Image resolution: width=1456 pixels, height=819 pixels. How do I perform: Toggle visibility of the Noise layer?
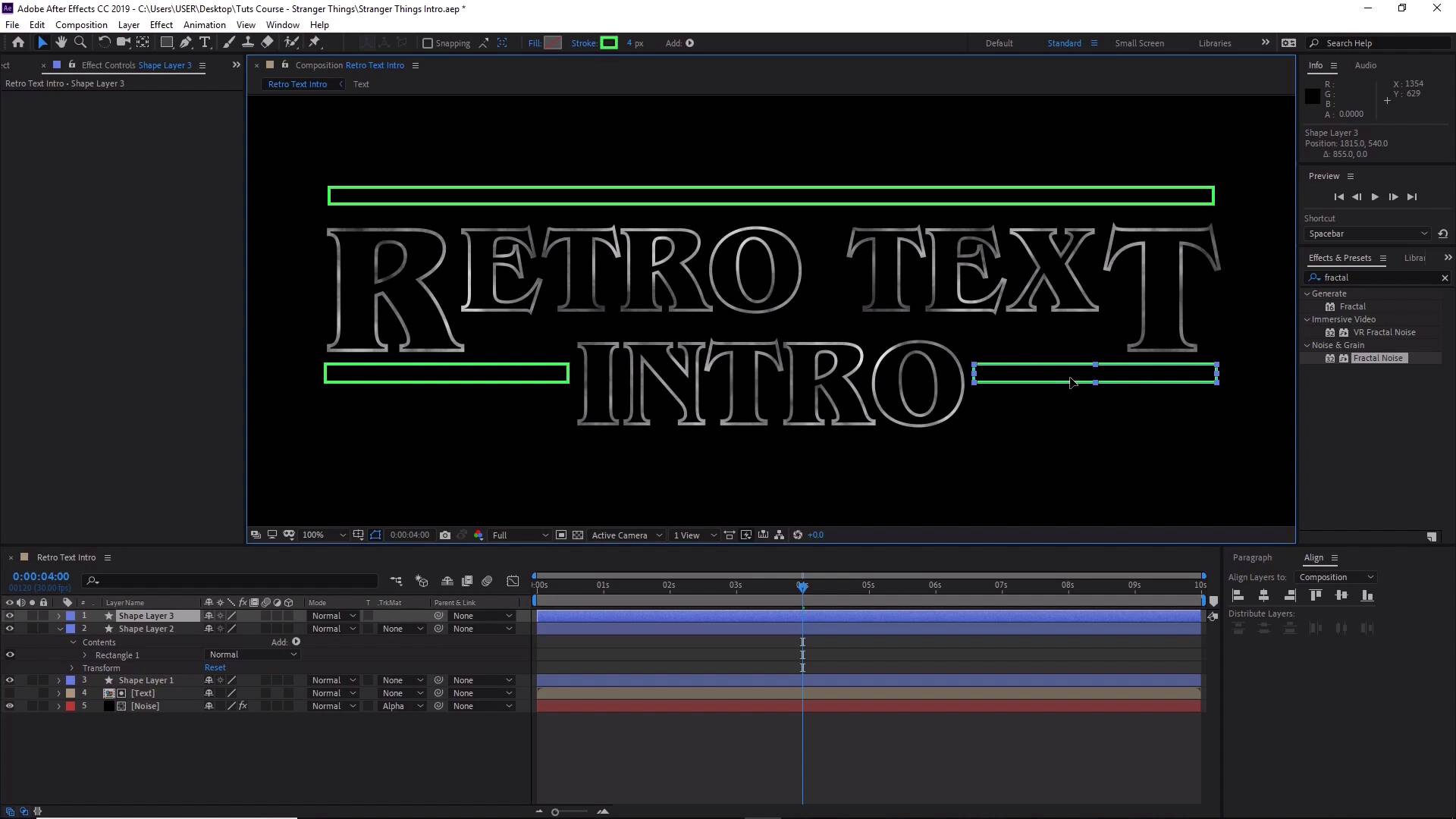pyautogui.click(x=10, y=706)
